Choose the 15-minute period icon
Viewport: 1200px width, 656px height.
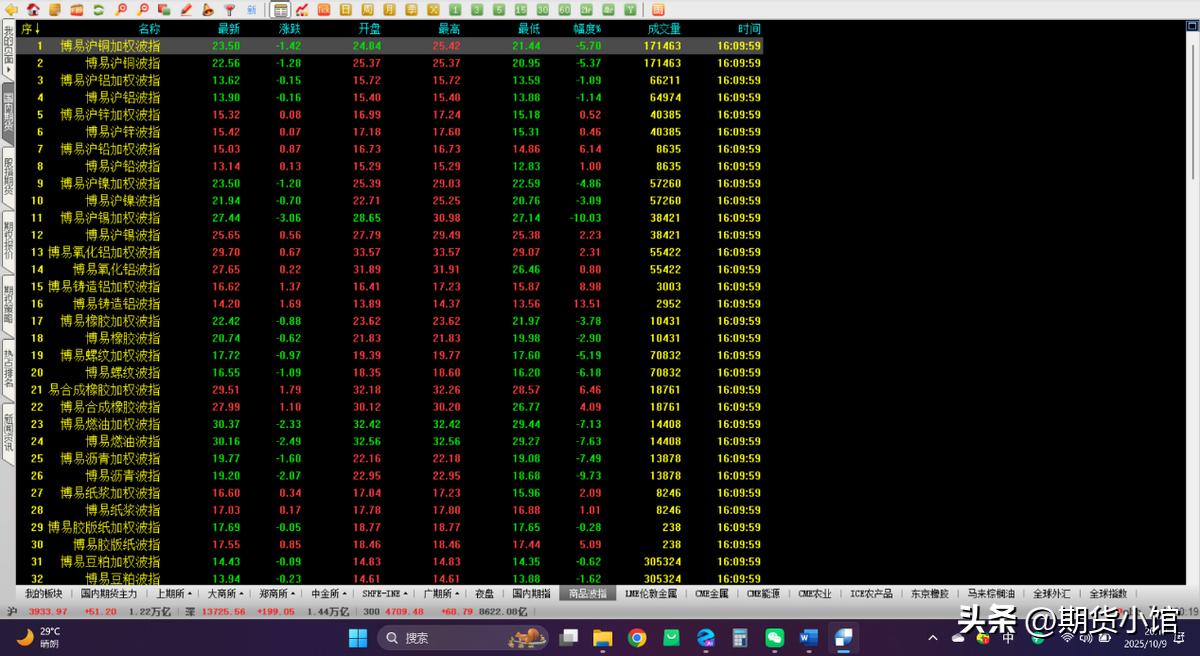point(521,9)
